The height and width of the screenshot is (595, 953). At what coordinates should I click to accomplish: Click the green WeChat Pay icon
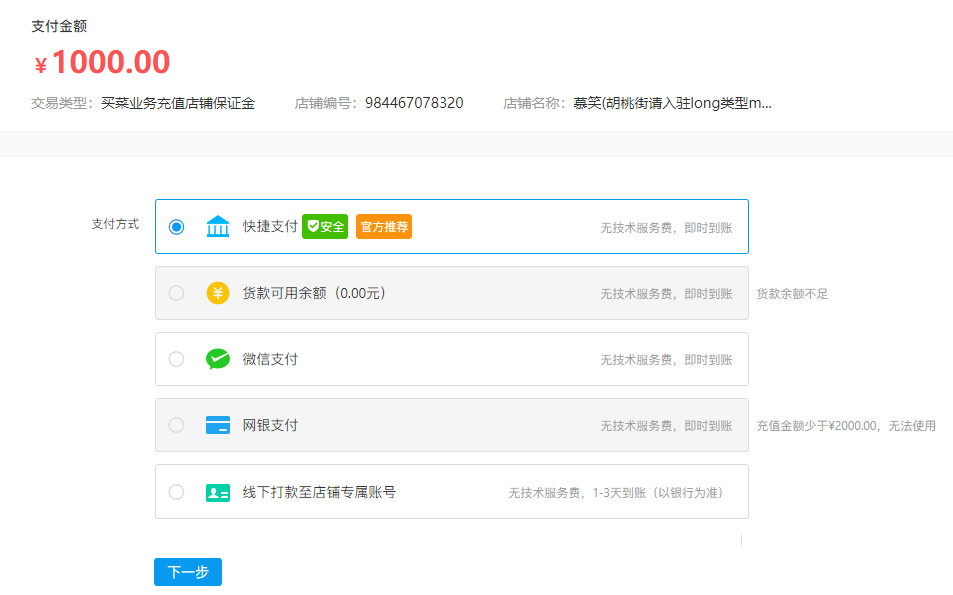218,359
